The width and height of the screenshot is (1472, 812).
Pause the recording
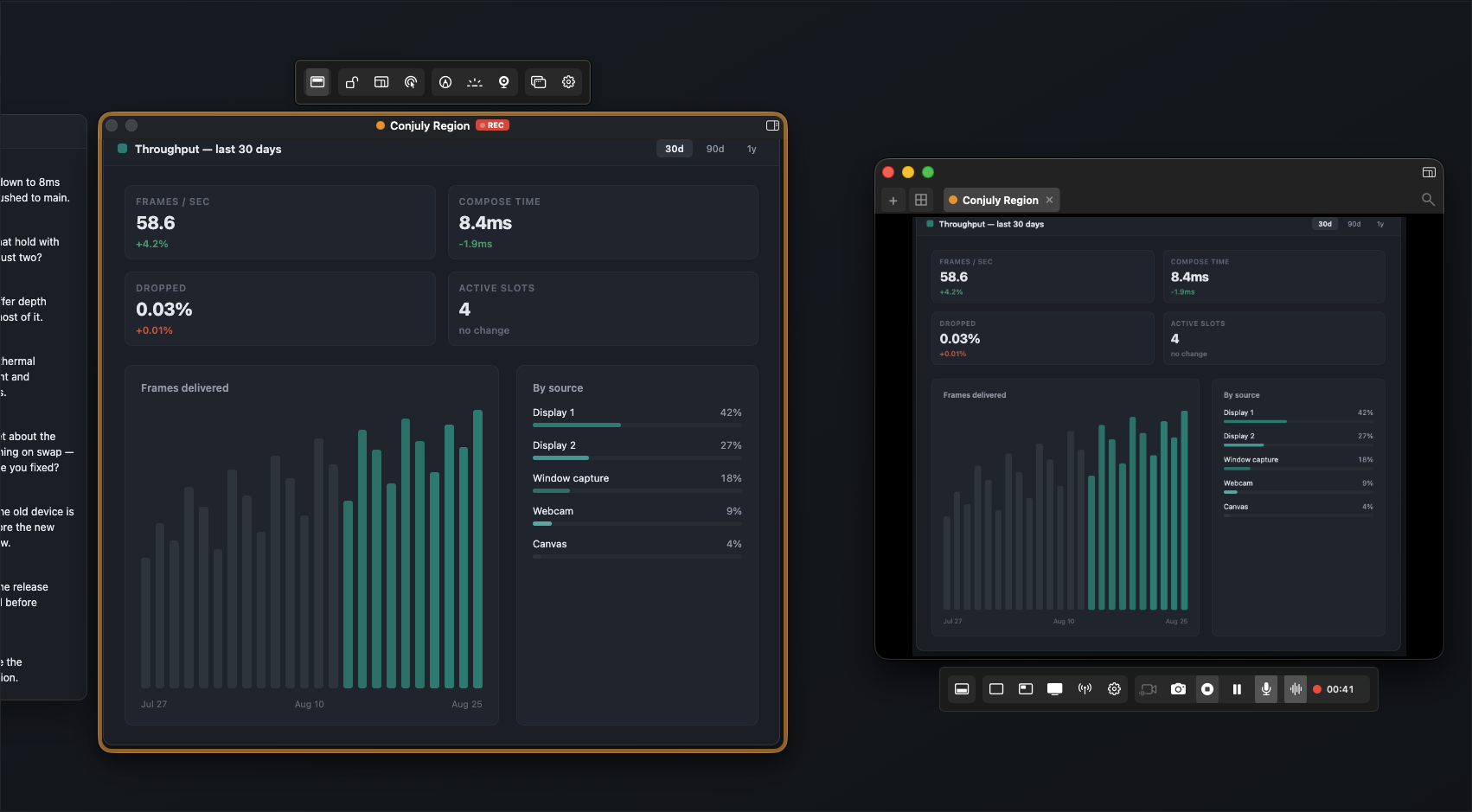[x=1237, y=689]
